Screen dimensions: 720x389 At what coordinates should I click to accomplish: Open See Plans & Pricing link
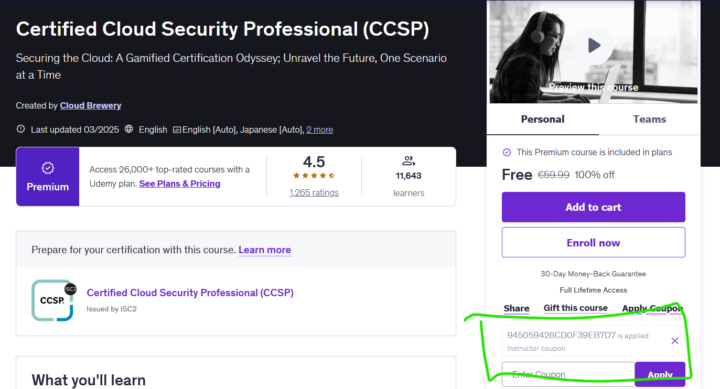pos(180,184)
